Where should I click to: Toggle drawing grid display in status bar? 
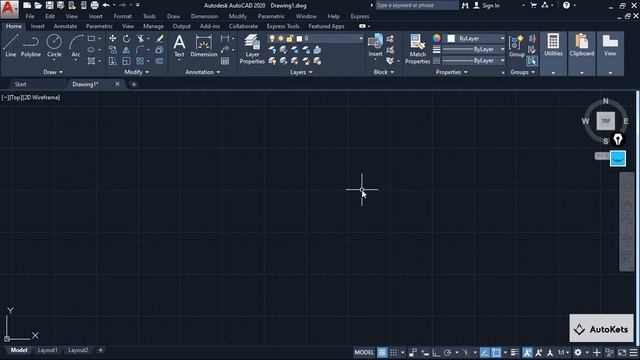(x=382, y=352)
